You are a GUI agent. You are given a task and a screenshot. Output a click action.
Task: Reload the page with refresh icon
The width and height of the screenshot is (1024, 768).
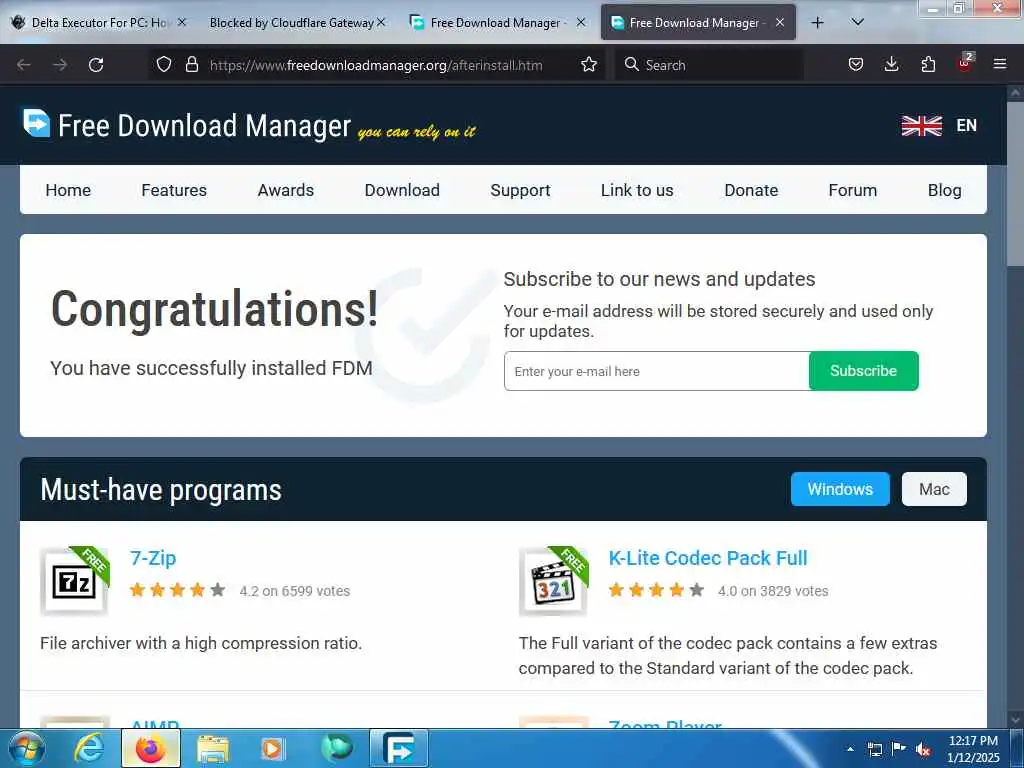coord(96,65)
